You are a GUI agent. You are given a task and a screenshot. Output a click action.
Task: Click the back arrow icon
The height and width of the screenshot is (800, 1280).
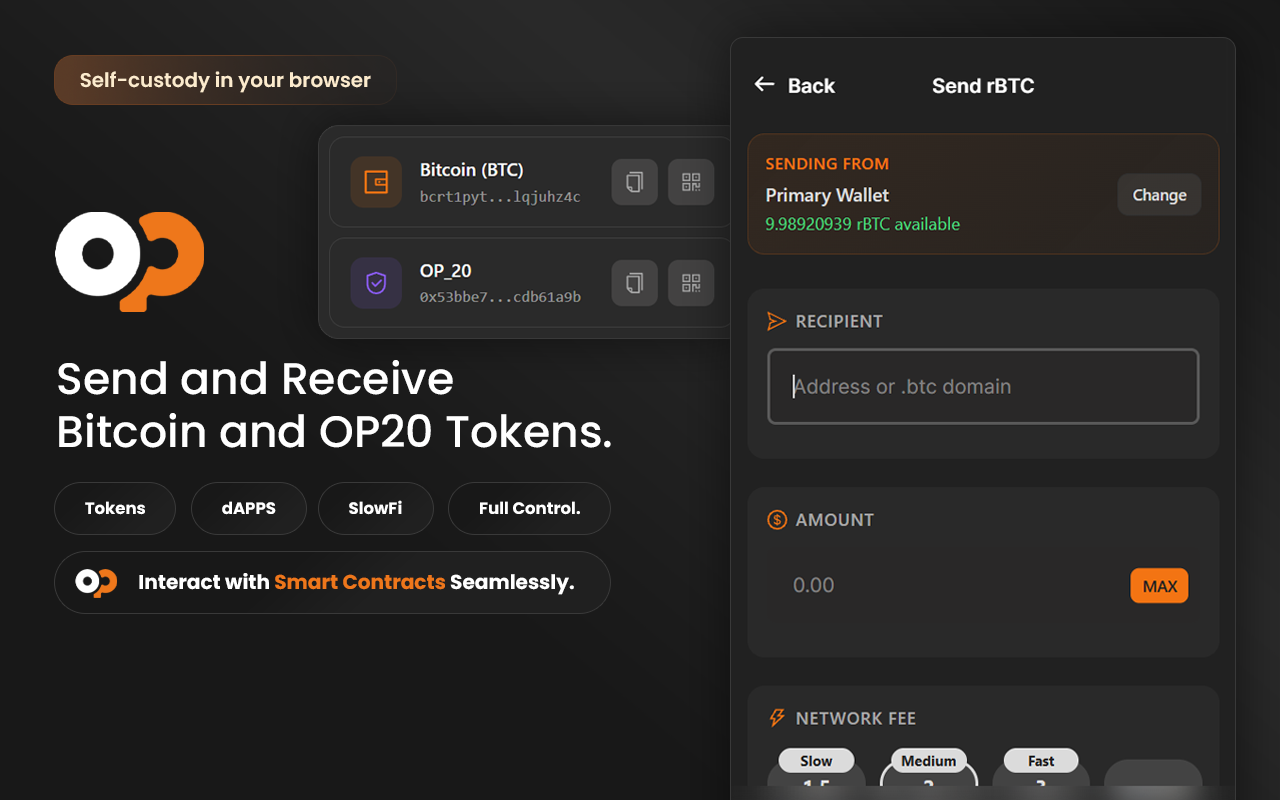pyautogui.click(x=765, y=85)
